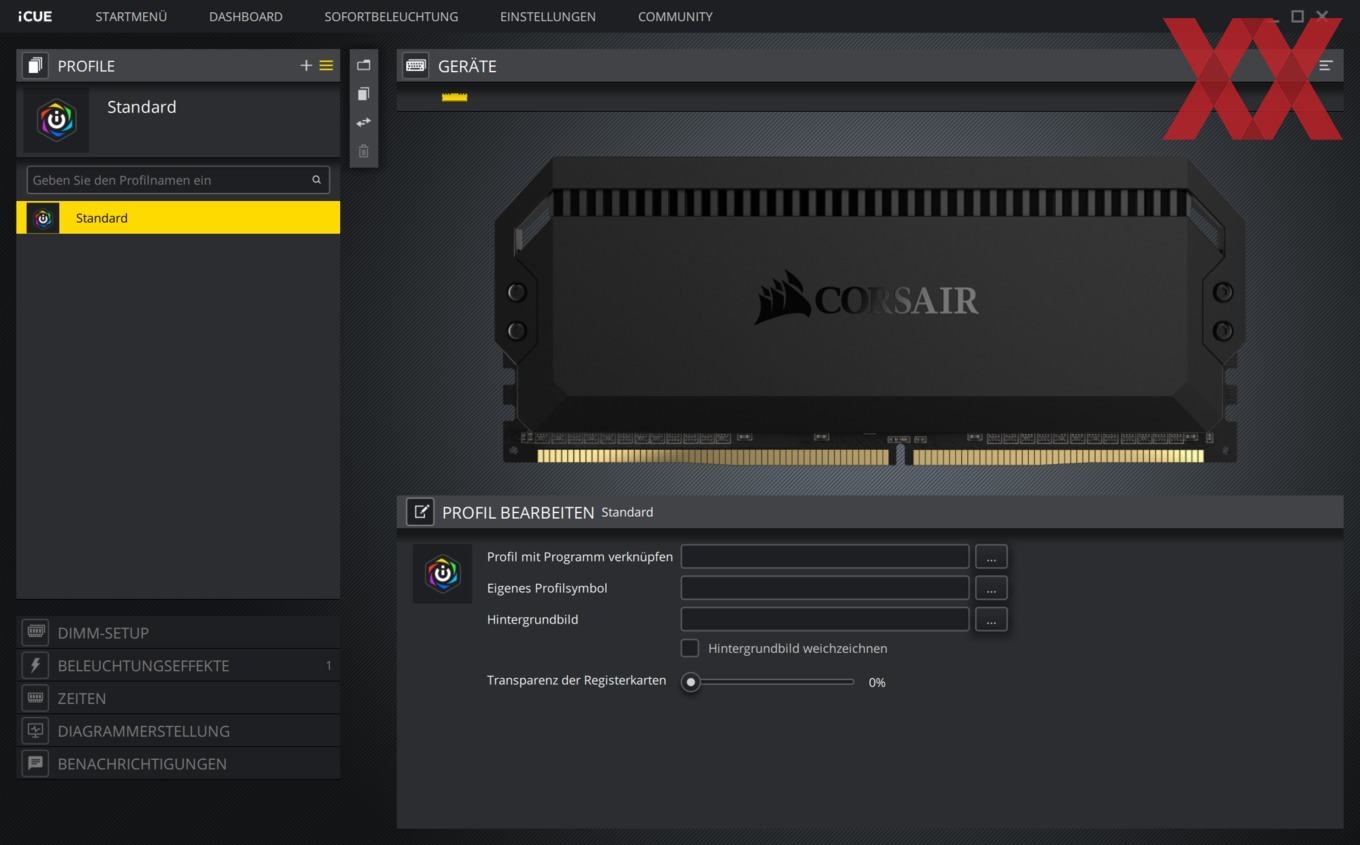Image resolution: width=1360 pixels, height=845 pixels.
Task: Enable Hintergrundbild weichzeichnen checkbox
Action: pyautogui.click(x=690, y=648)
